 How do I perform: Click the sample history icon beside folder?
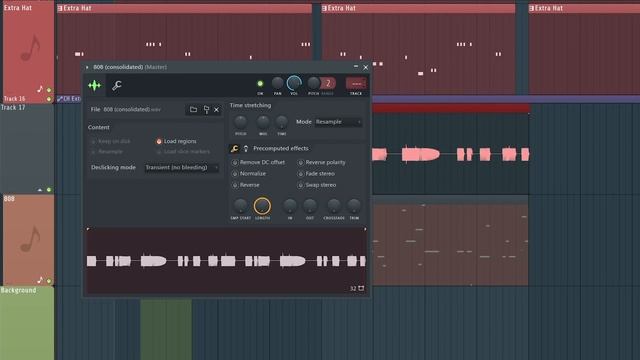point(206,109)
